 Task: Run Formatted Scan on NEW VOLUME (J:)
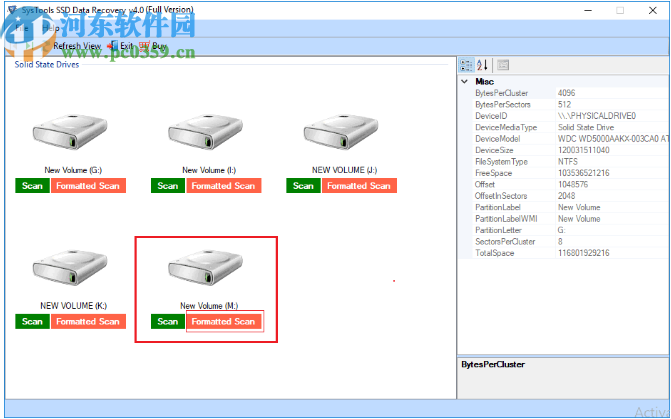(x=359, y=186)
